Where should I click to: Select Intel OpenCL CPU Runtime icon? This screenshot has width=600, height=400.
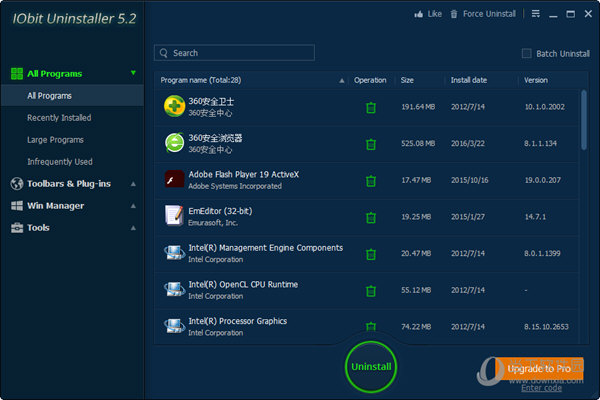[x=174, y=289]
